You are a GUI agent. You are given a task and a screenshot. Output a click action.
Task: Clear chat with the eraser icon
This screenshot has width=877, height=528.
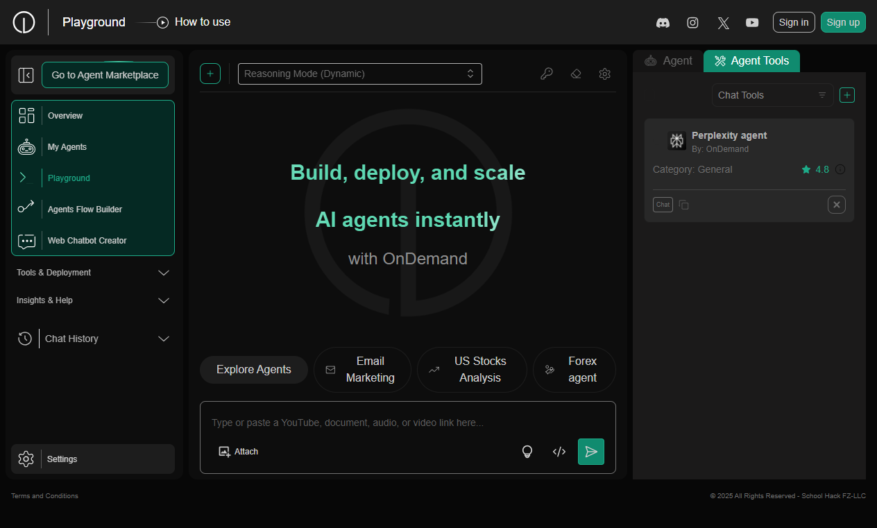(x=576, y=74)
